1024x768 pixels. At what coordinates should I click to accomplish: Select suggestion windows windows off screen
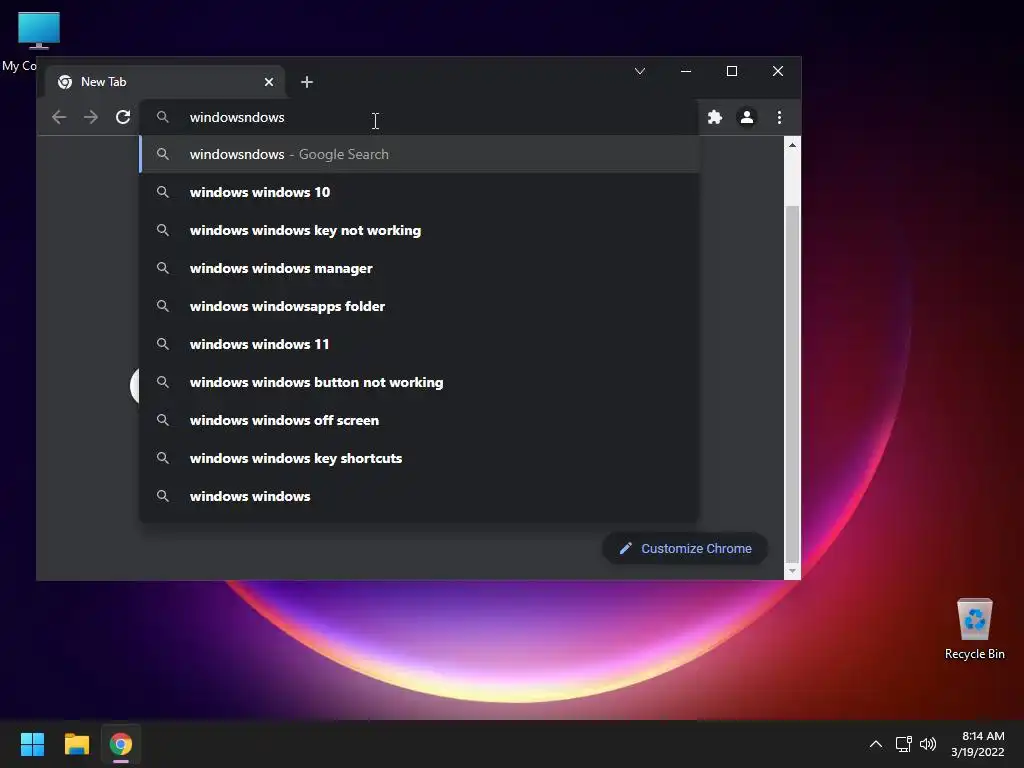pos(419,420)
